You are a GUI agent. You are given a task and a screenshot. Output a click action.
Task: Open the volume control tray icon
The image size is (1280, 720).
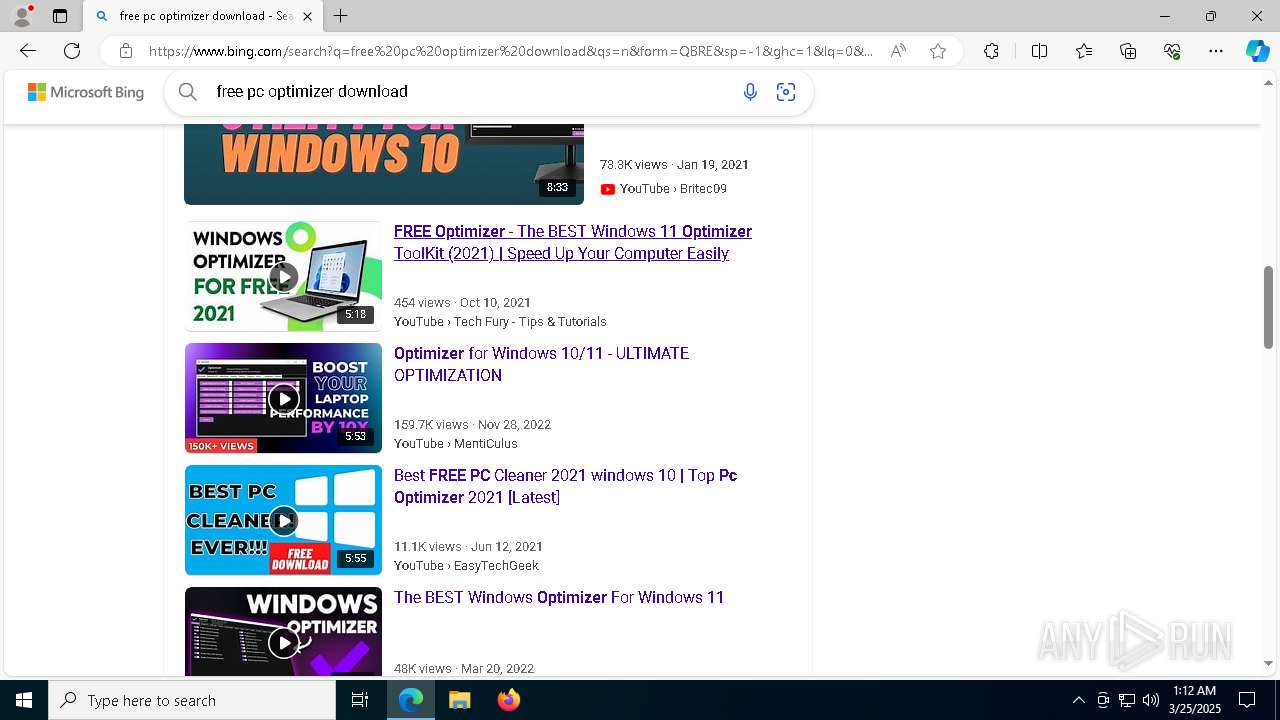(x=1151, y=700)
